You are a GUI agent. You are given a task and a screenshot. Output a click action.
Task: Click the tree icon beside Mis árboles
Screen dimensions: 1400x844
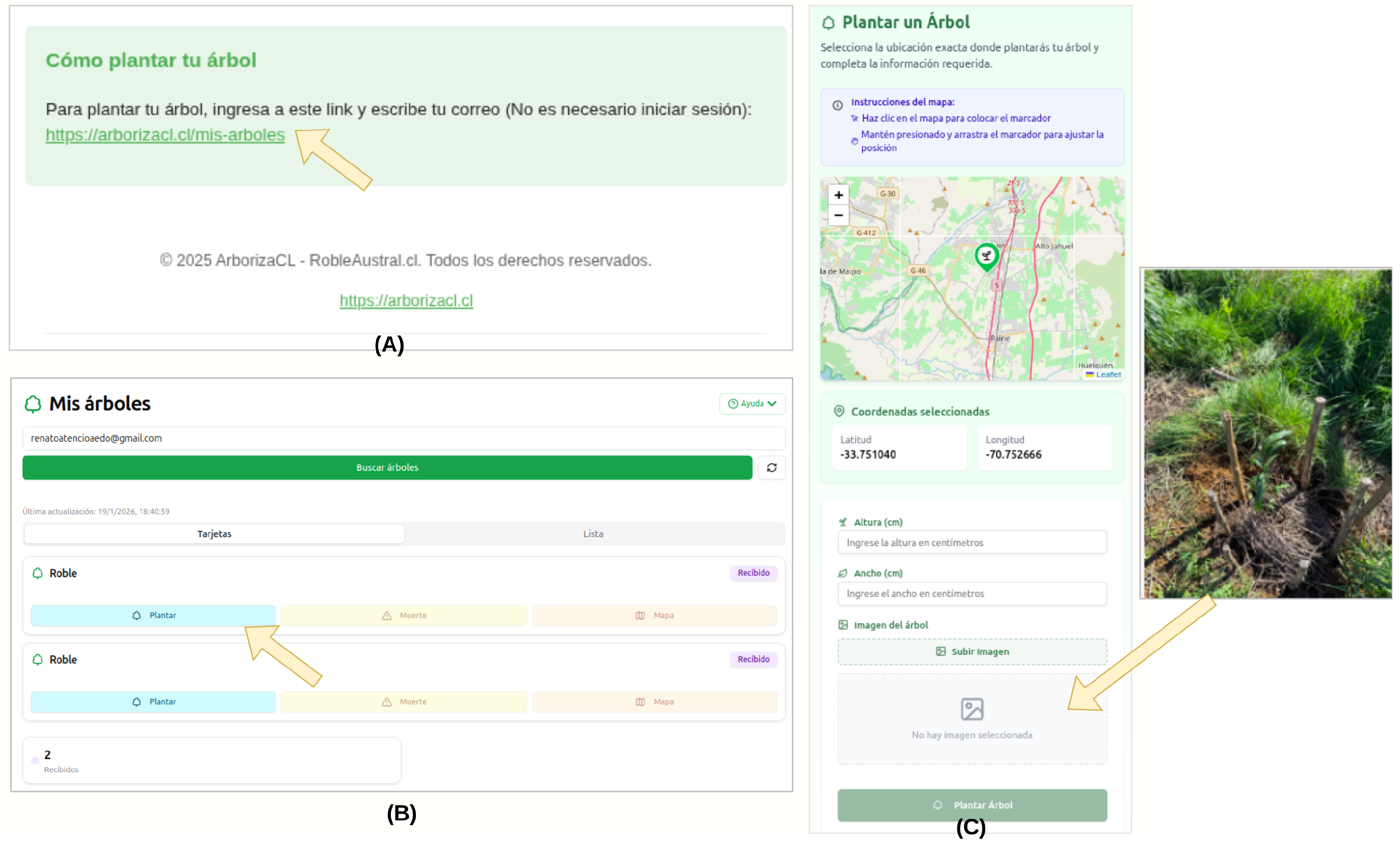pyautogui.click(x=33, y=404)
